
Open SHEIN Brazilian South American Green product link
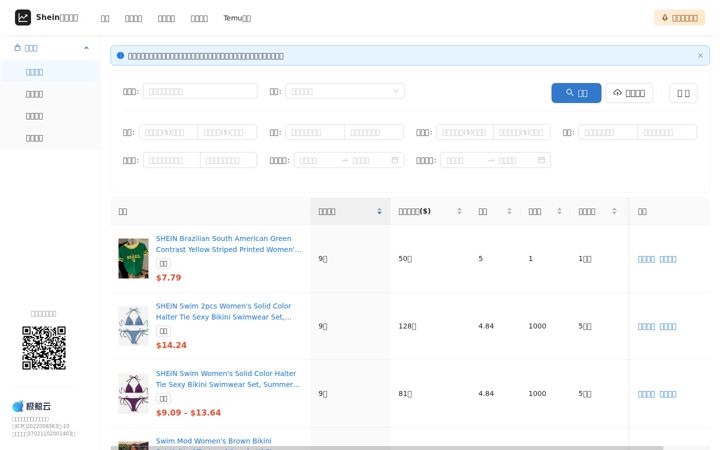pyautogui.click(x=229, y=244)
